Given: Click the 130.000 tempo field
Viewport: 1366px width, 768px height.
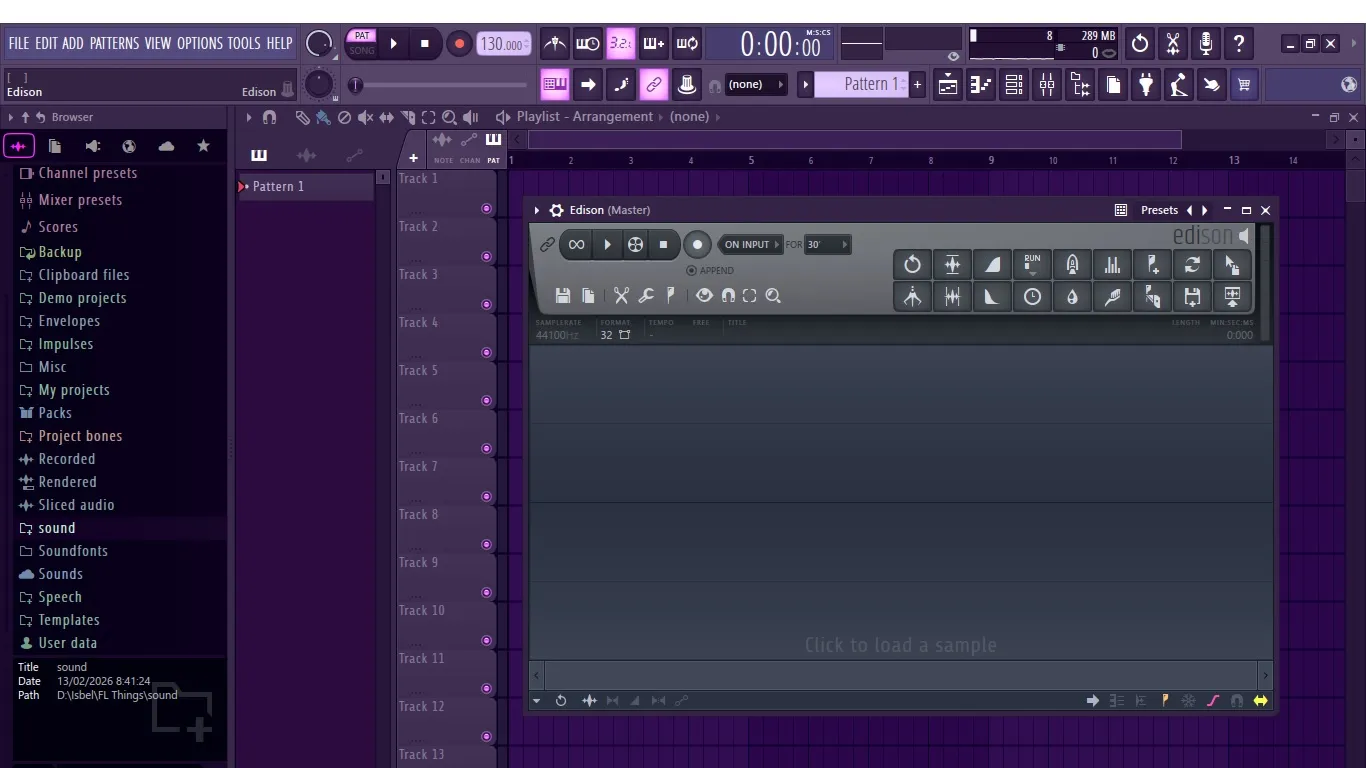Looking at the screenshot, I should click(504, 43).
